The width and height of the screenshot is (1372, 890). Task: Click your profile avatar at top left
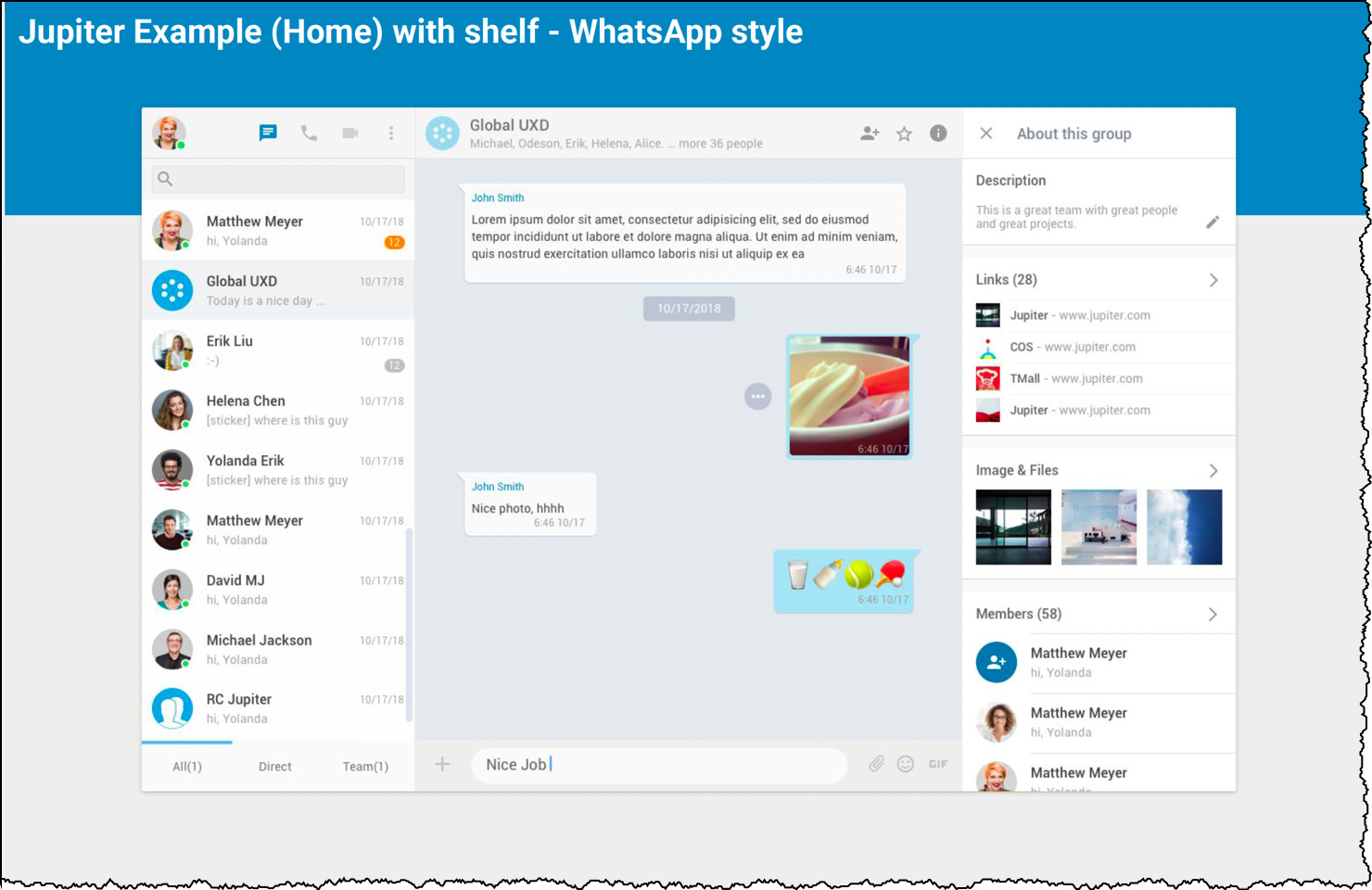(170, 133)
